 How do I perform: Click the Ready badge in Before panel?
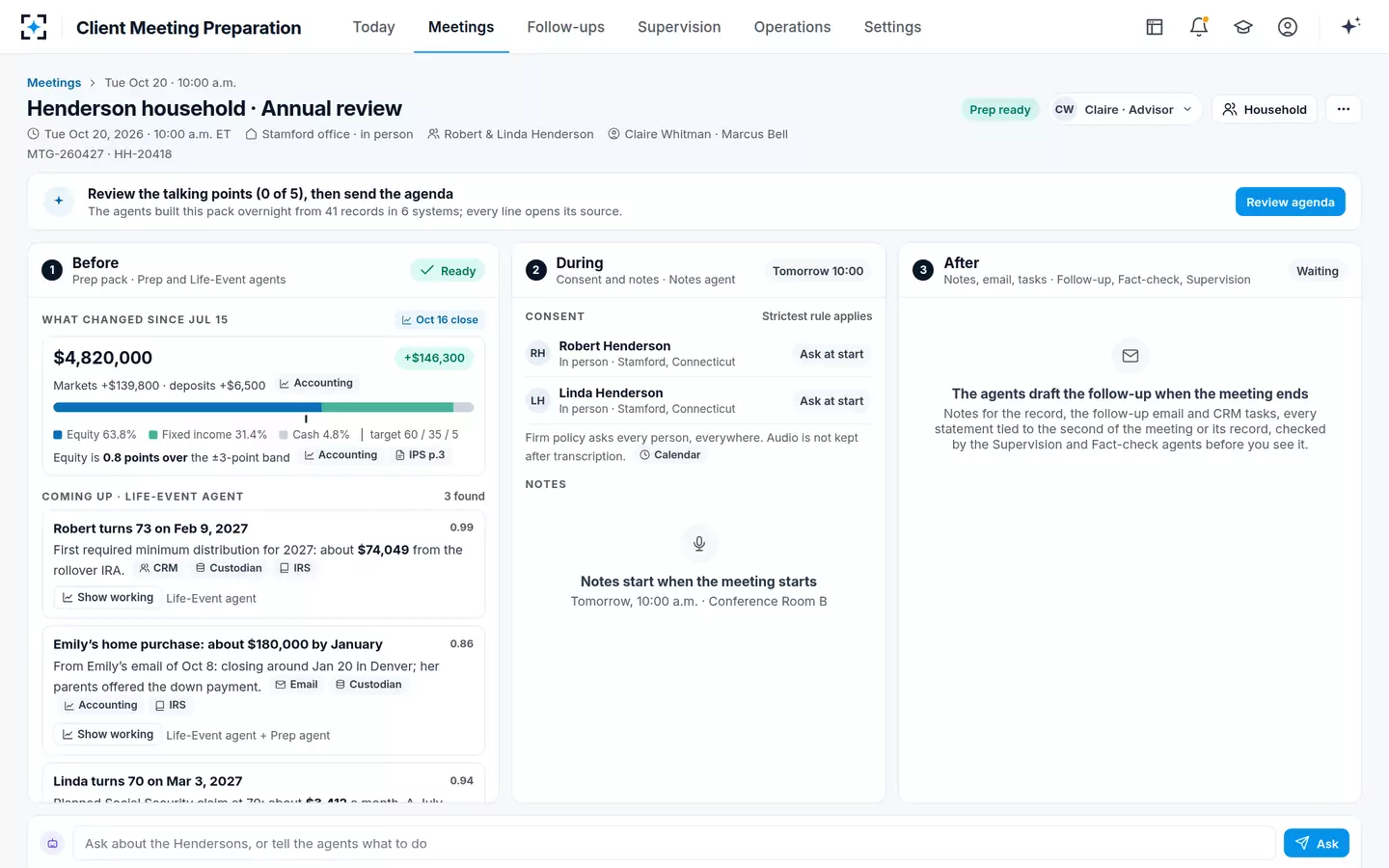coord(448,271)
